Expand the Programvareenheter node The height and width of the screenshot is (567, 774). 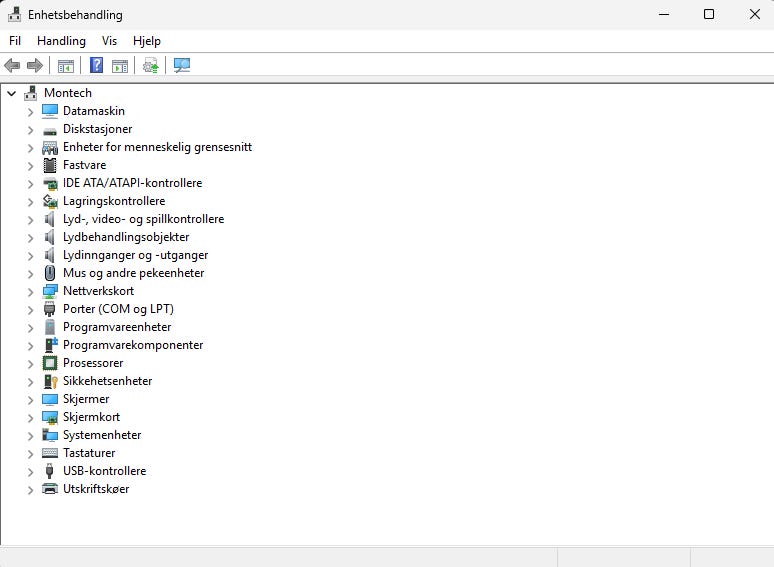(x=31, y=328)
